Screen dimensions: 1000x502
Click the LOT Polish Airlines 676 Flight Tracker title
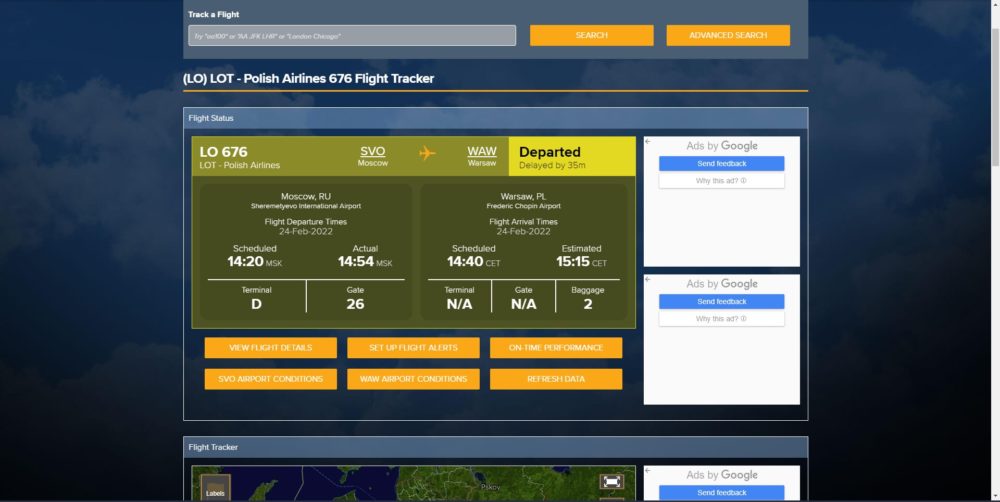[x=309, y=78]
